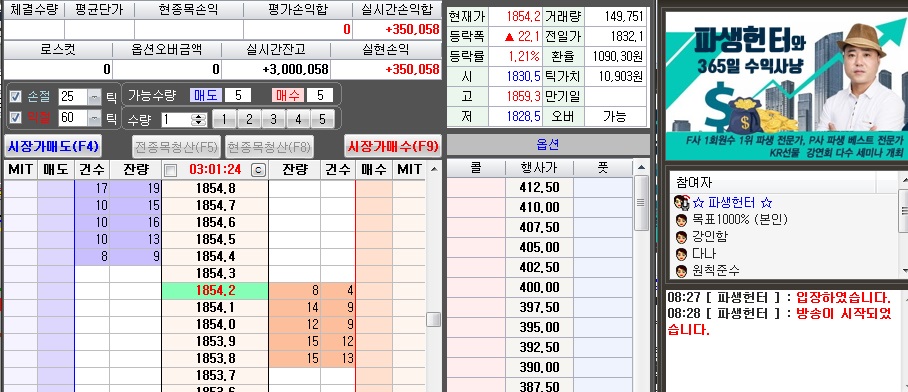Screen dimensions: 908x392
Task: Select strike price 395.00
Action: click(x=540, y=328)
